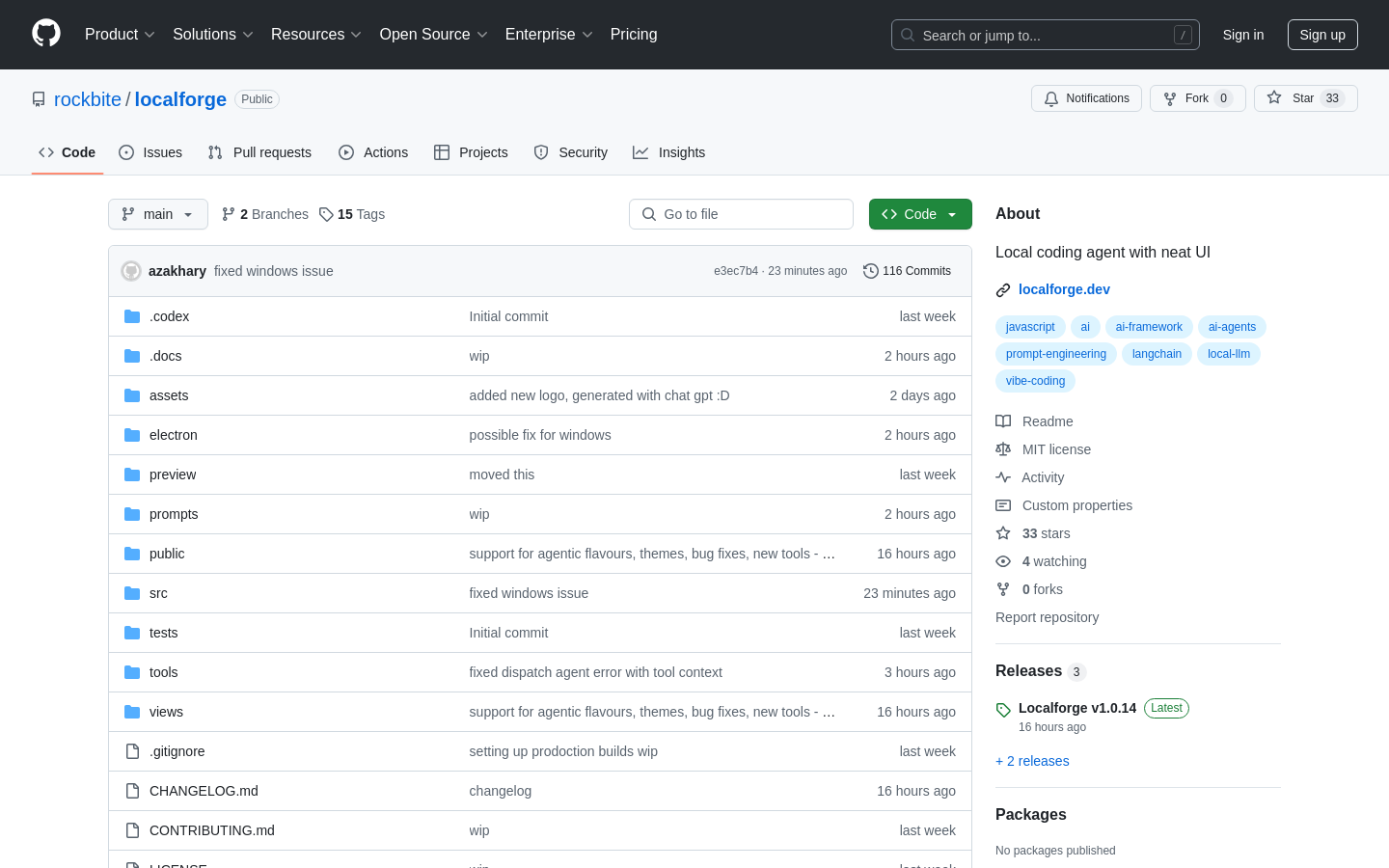The image size is (1389, 868).
Task: Open the local-llm topic tag
Action: tap(1229, 354)
